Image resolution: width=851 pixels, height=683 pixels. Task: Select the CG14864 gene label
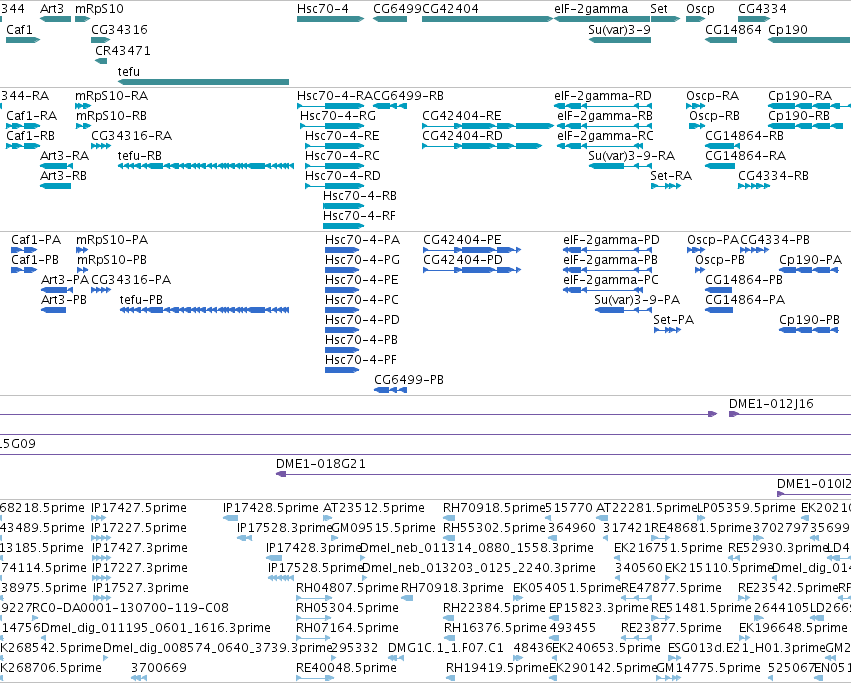(x=733, y=29)
